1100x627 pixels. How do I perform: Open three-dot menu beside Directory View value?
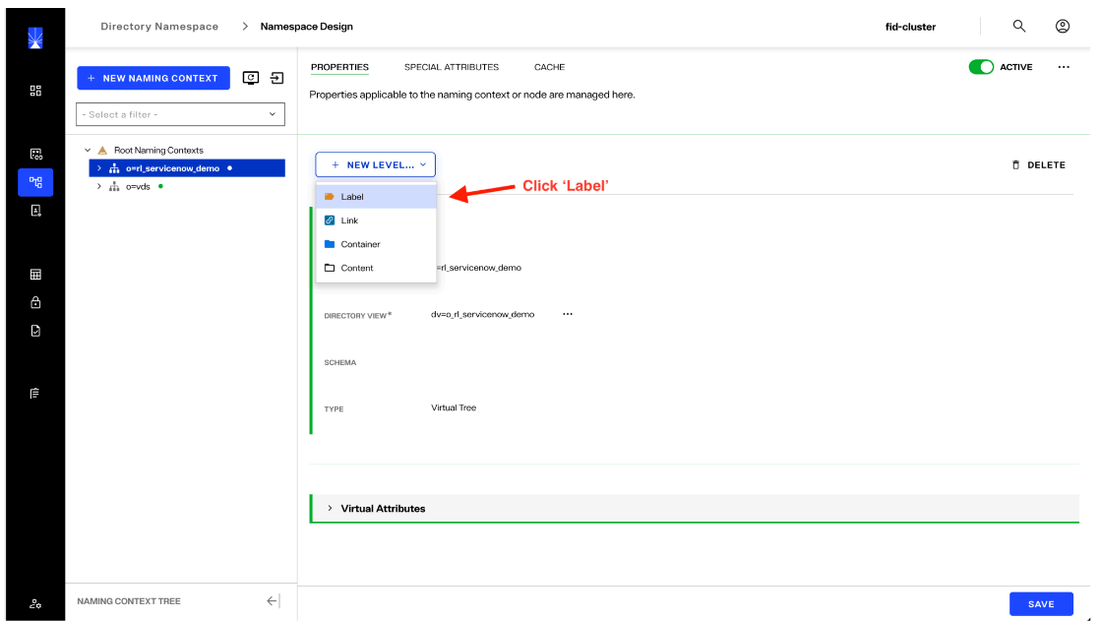[x=568, y=314]
